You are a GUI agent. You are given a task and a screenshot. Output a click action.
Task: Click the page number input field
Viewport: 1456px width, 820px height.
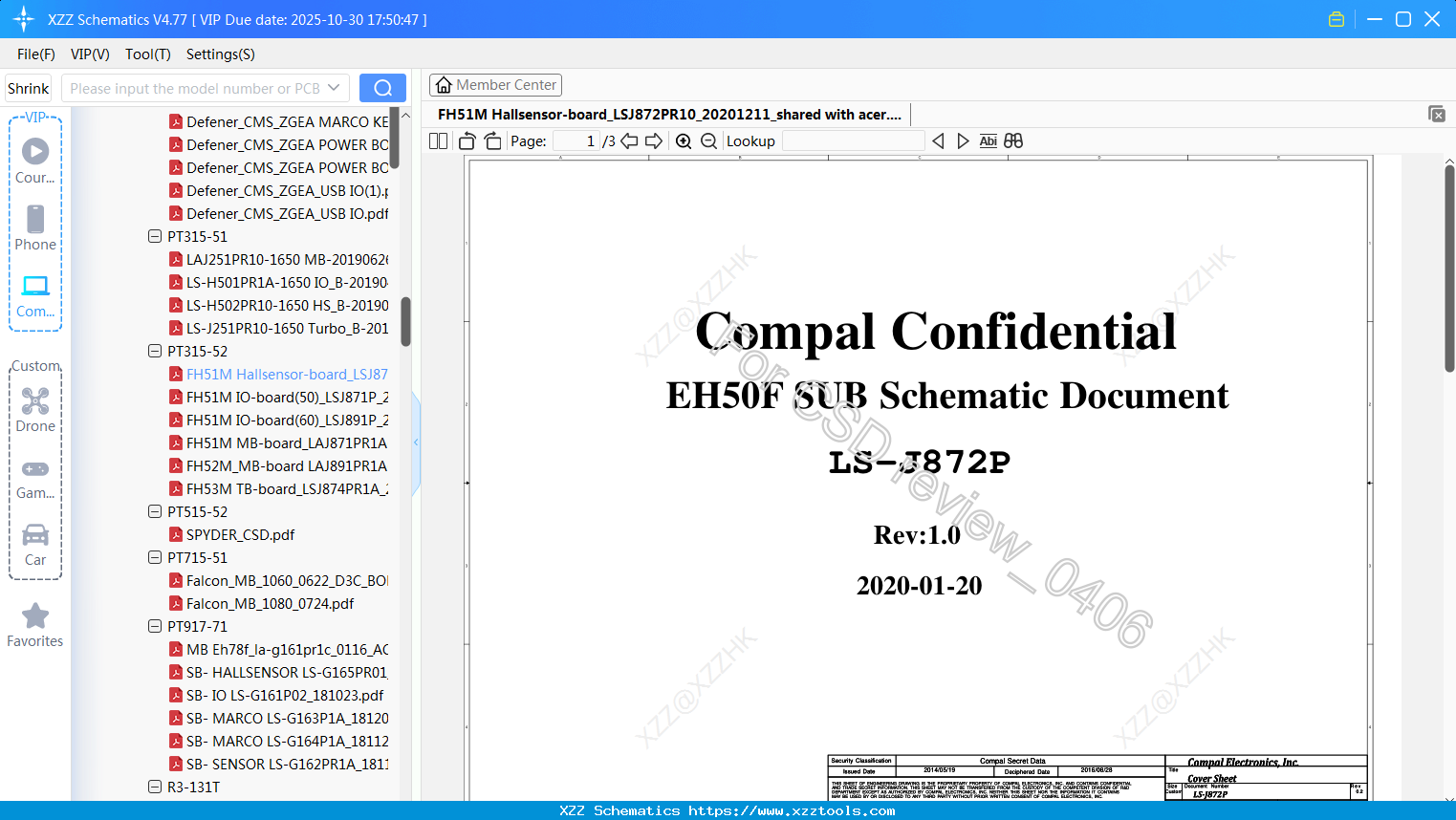(x=576, y=141)
